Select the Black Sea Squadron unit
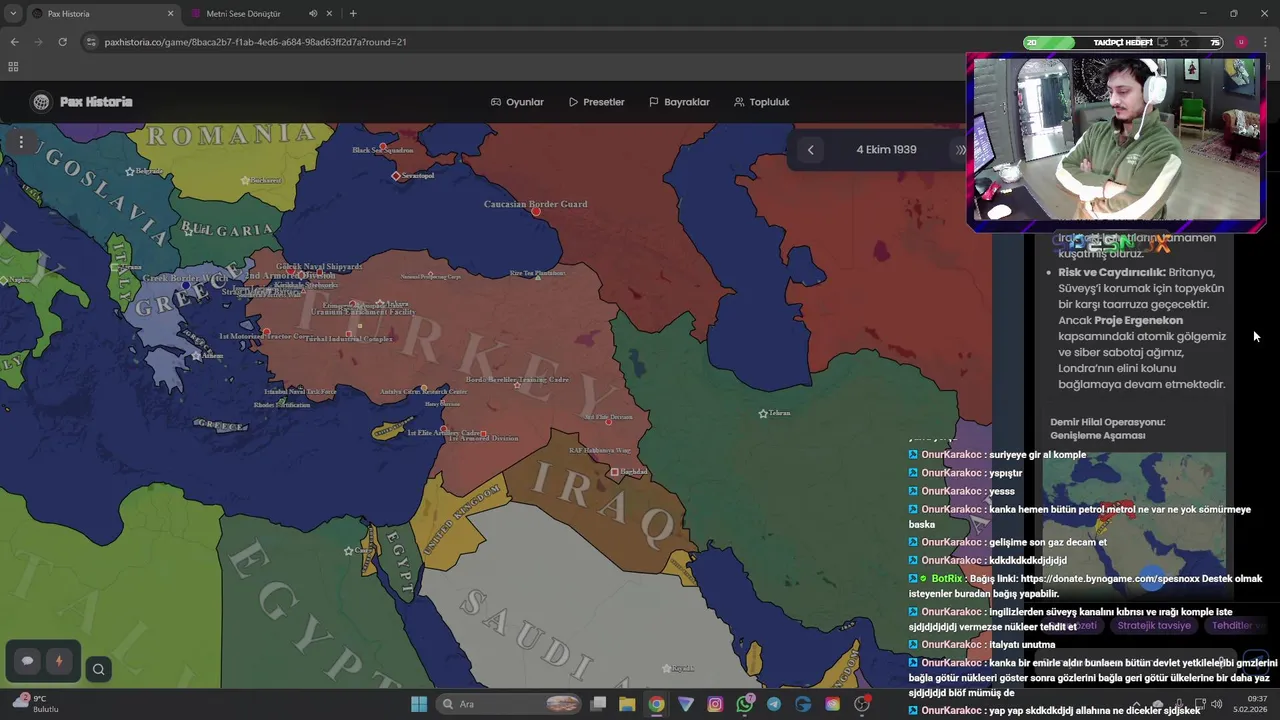This screenshot has height=720, width=1280. [x=382, y=147]
